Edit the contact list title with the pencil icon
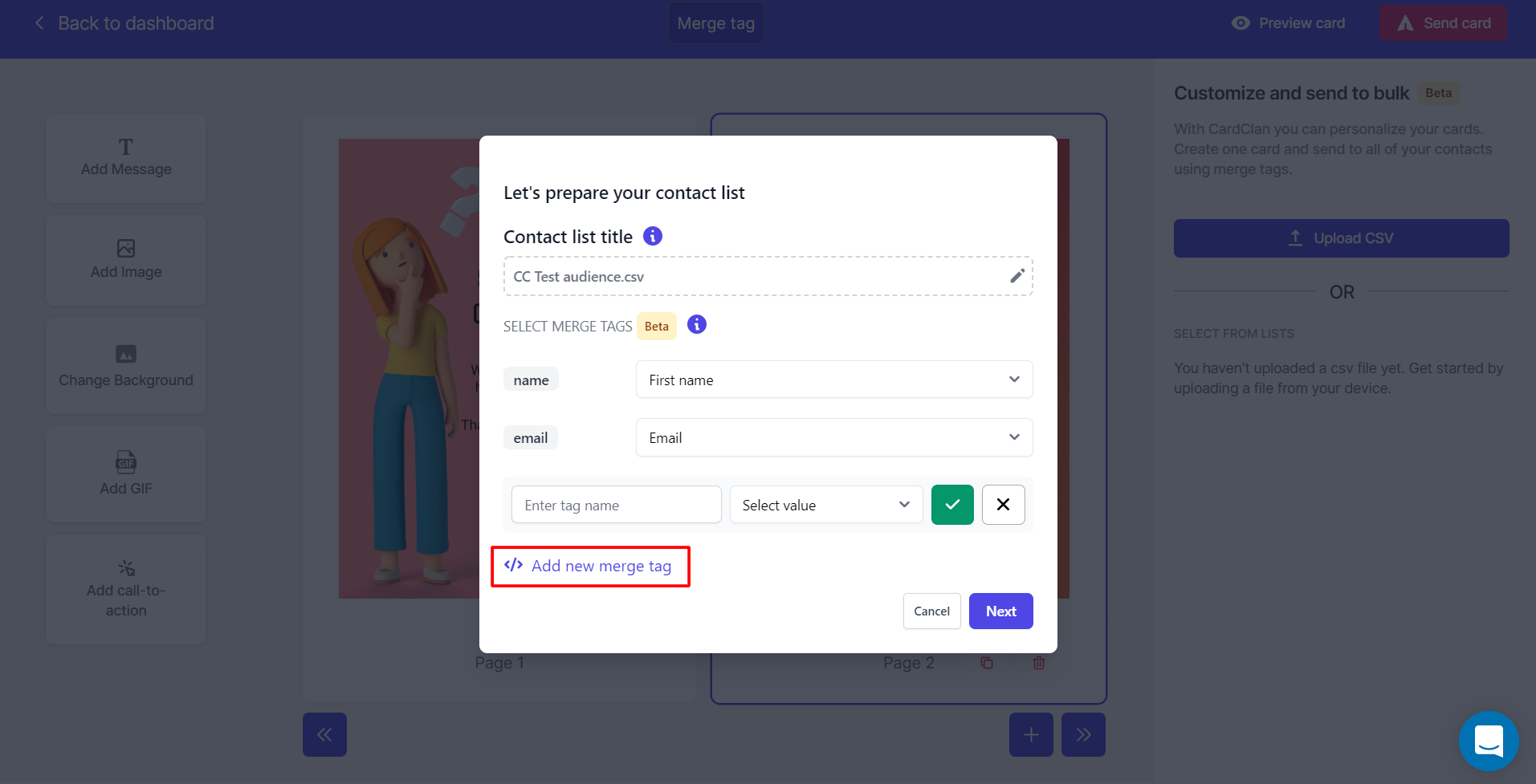The image size is (1536, 784). tap(1016, 275)
